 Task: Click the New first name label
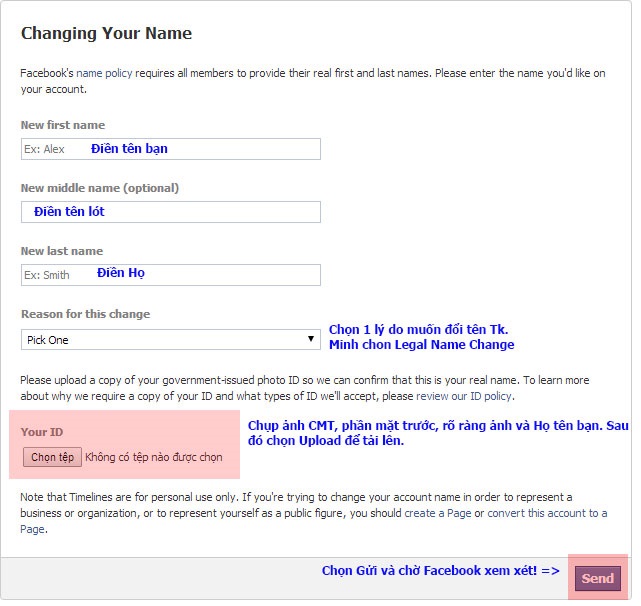click(62, 125)
